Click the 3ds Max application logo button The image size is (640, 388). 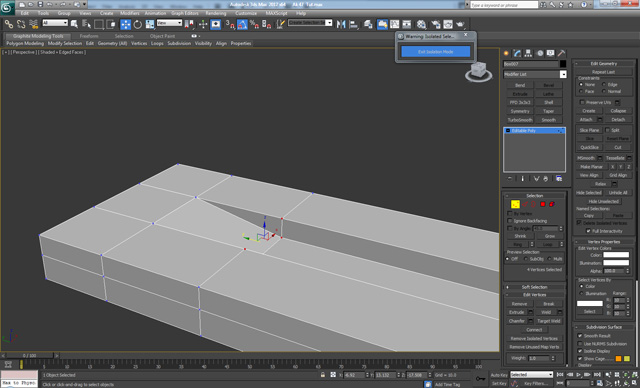coord(7,7)
